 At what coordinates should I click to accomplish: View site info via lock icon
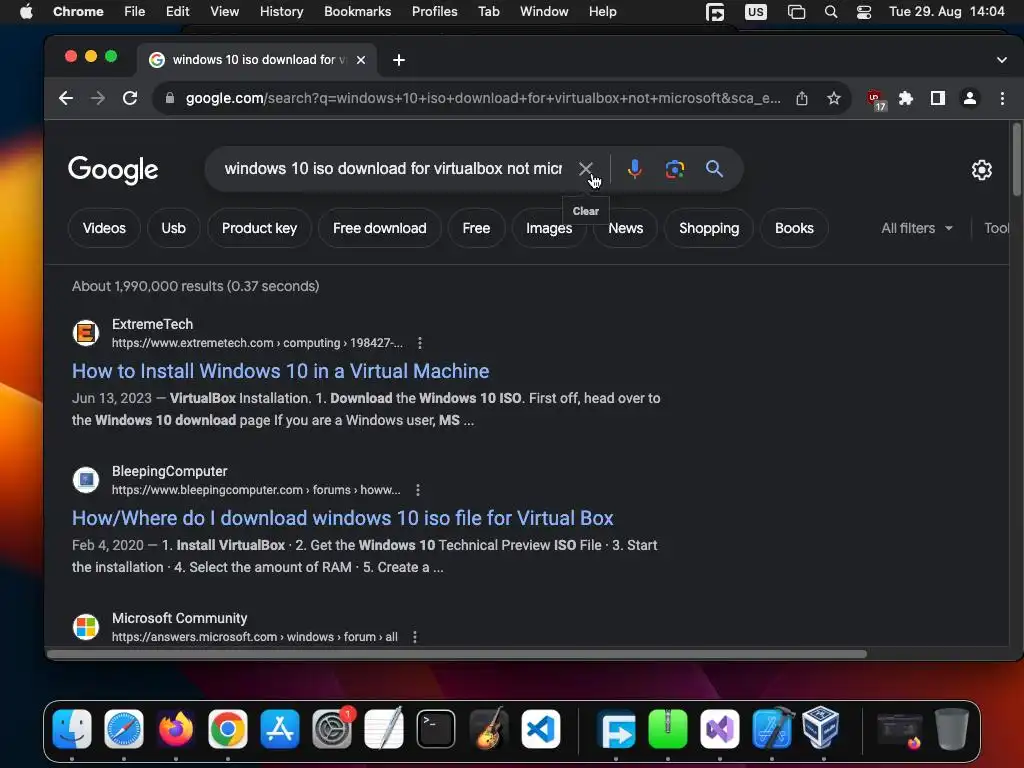click(170, 98)
